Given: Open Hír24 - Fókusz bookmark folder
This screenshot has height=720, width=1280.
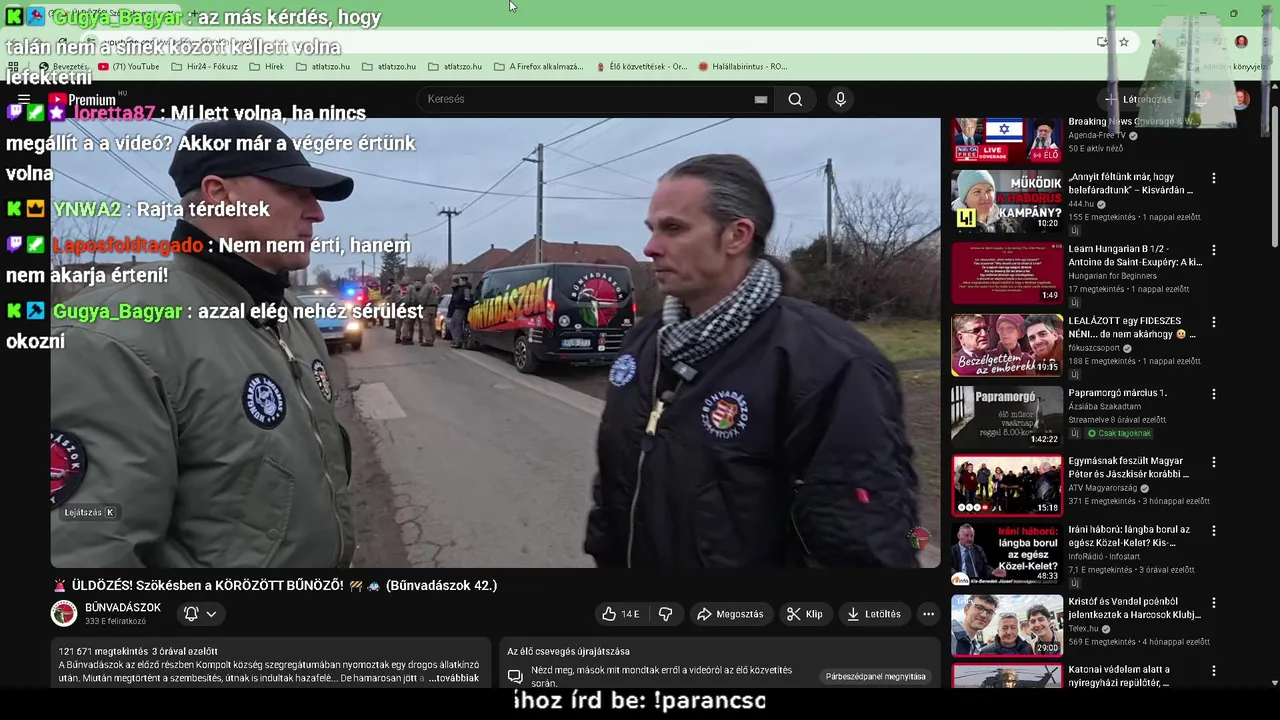Looking at the screenshot, I should [204, 67].
